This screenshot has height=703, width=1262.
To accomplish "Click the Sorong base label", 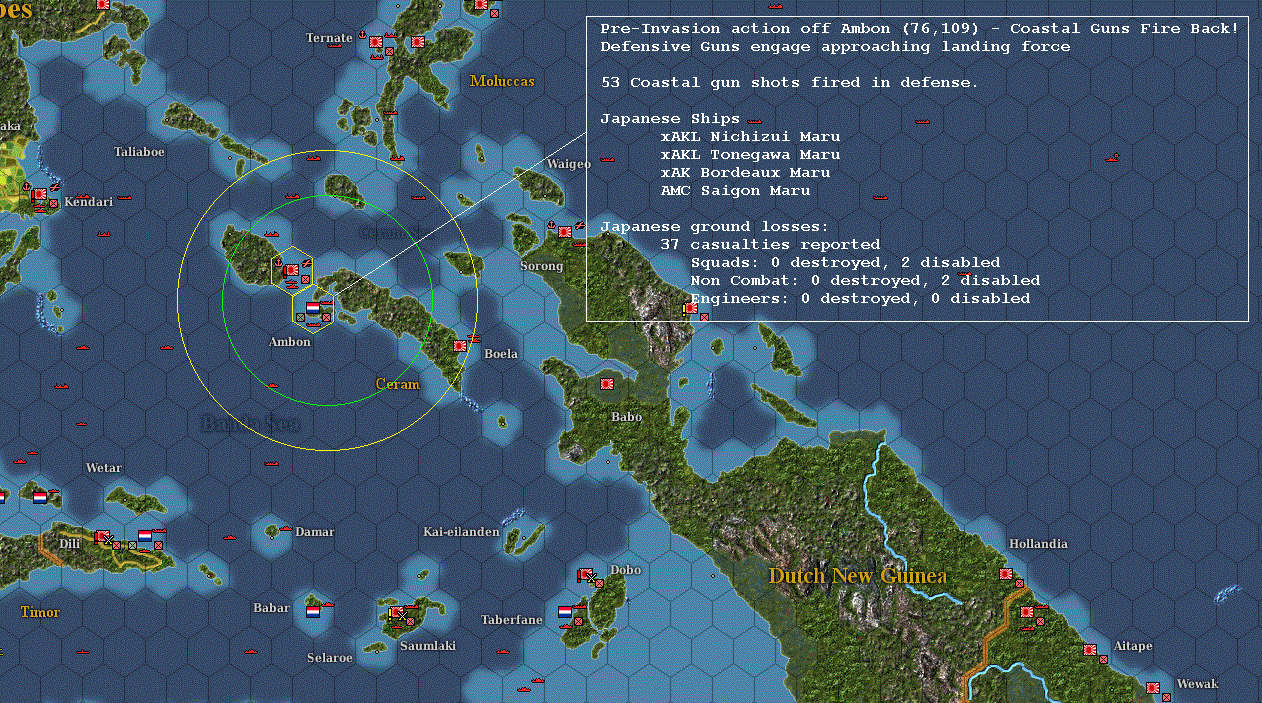I will pos(542,266).
